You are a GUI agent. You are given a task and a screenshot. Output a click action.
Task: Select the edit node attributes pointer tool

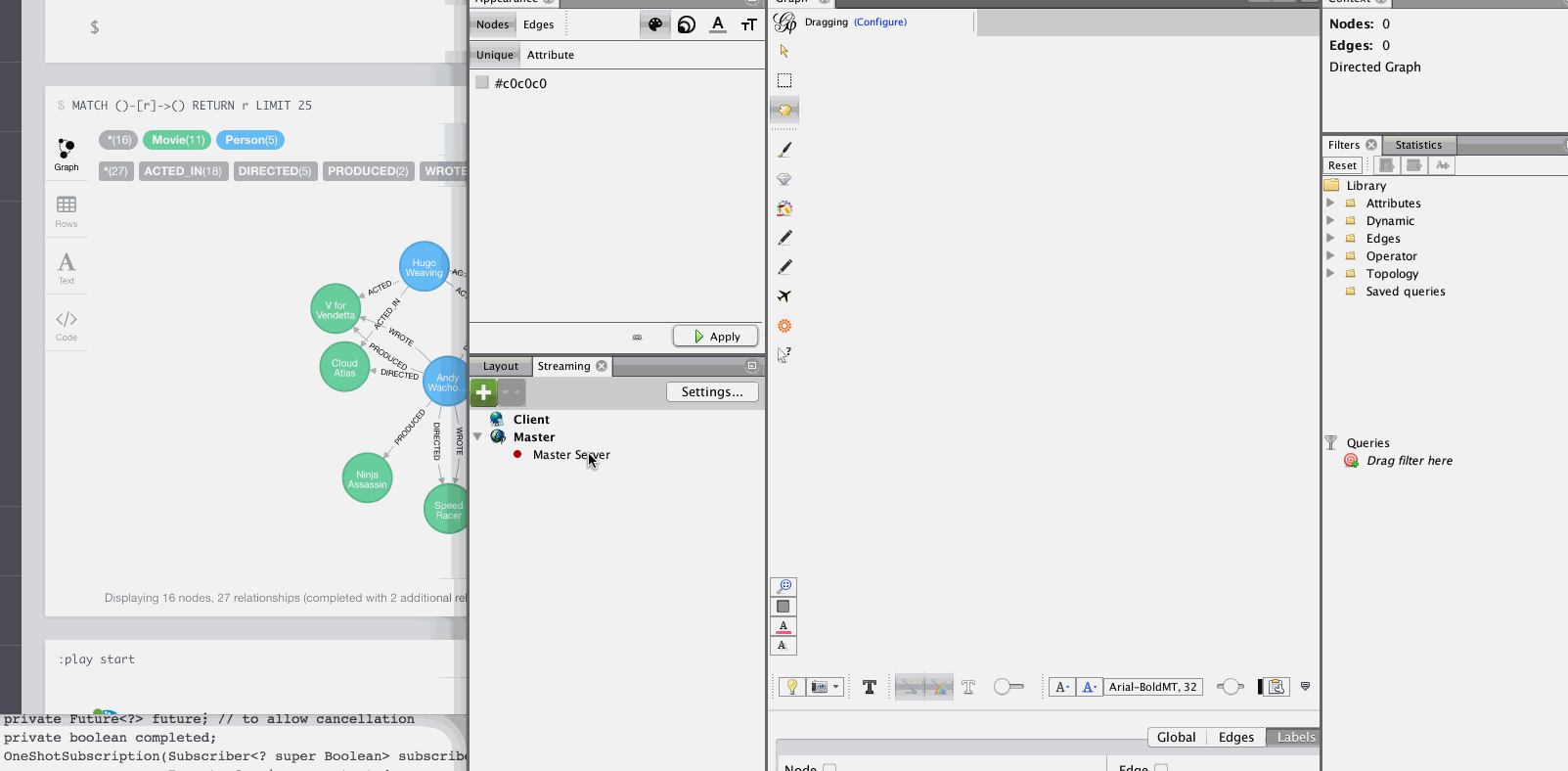tap(784, 355)
